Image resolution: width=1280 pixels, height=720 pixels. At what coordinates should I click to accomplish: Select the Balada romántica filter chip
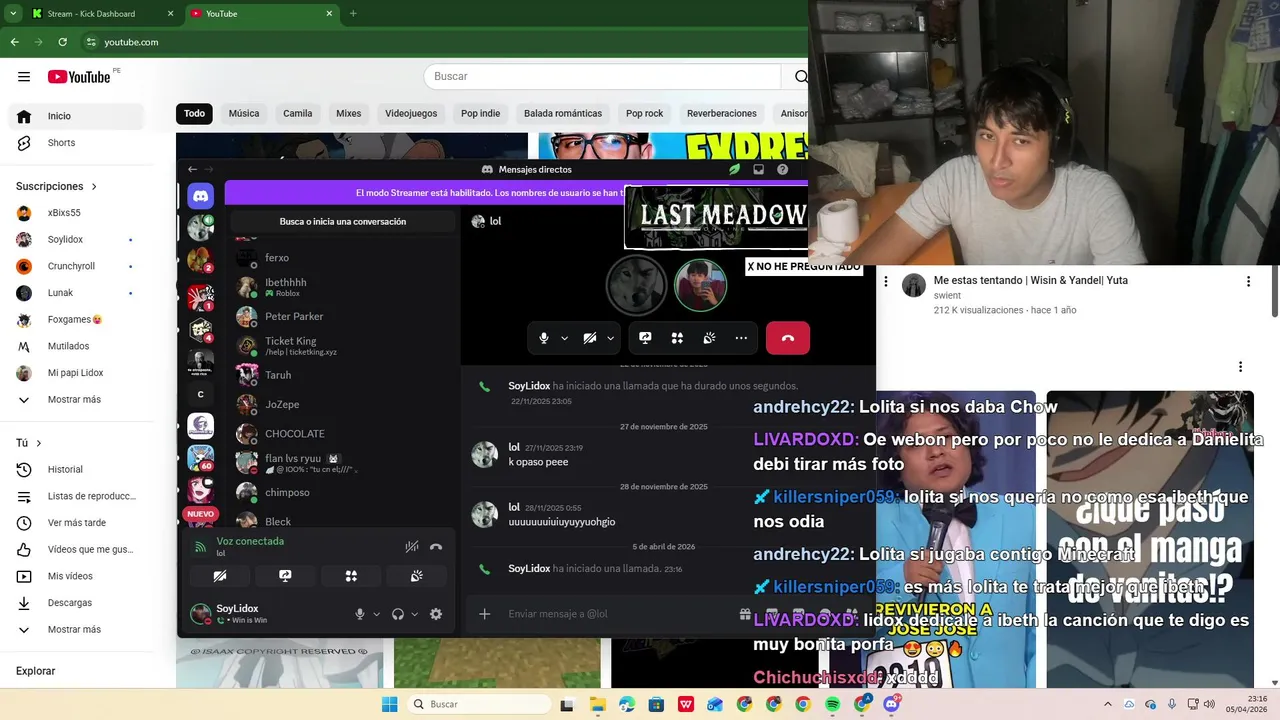[563, 114]
